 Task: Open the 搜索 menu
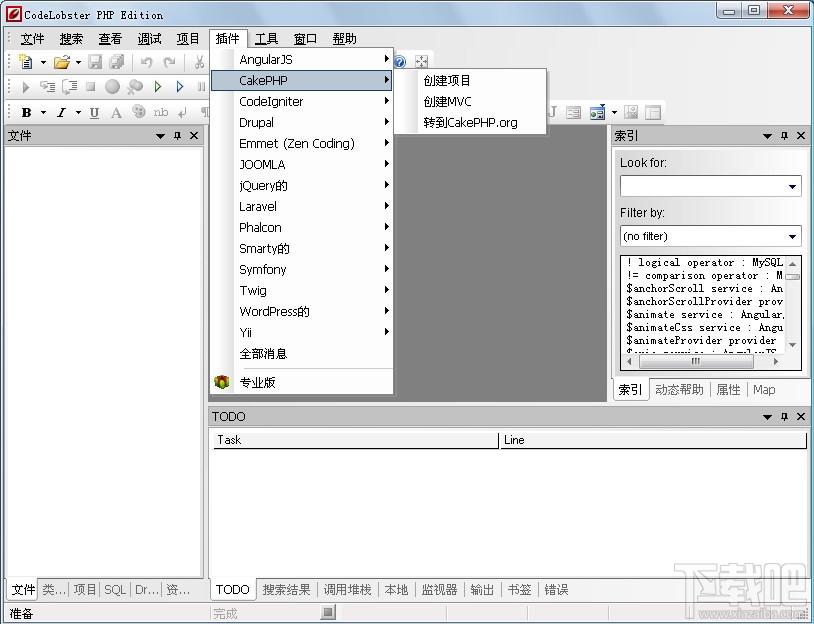tap(71, 39)
